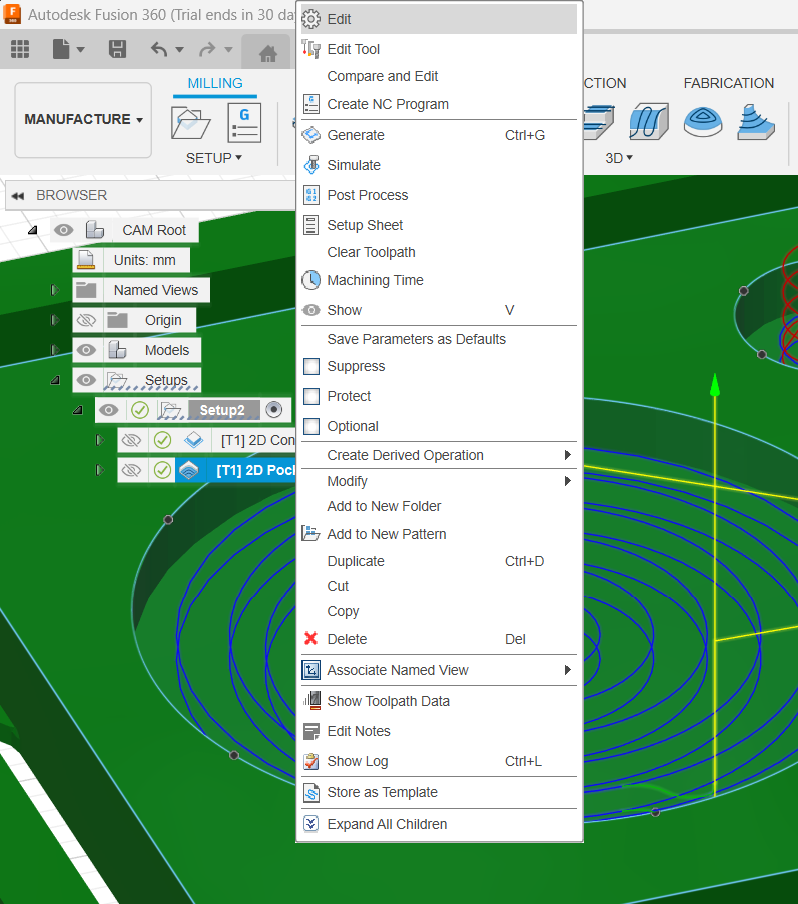Click the Edit Notes icon
Viewport: 798px width, 904px height.
click(x=311, y=731)
